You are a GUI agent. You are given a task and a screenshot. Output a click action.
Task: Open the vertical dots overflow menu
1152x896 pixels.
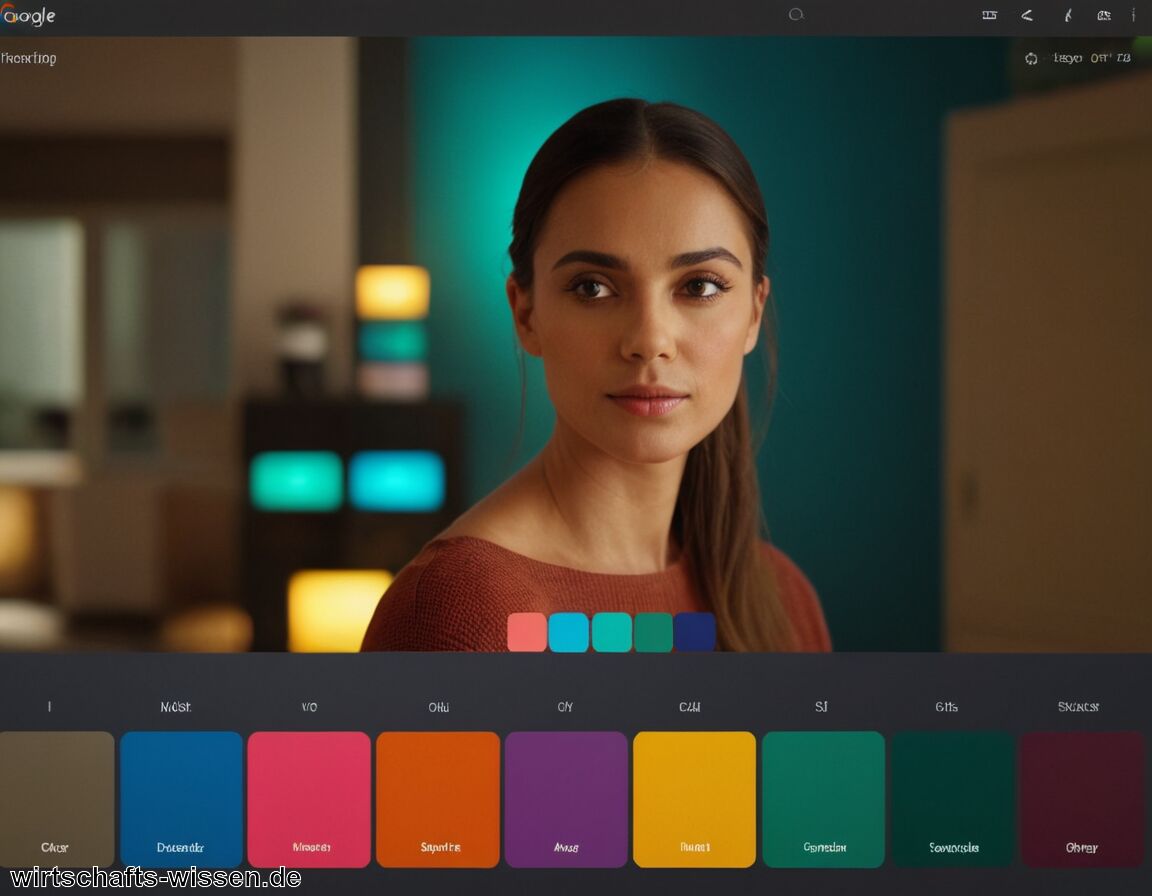click(x=1133, y=15)
